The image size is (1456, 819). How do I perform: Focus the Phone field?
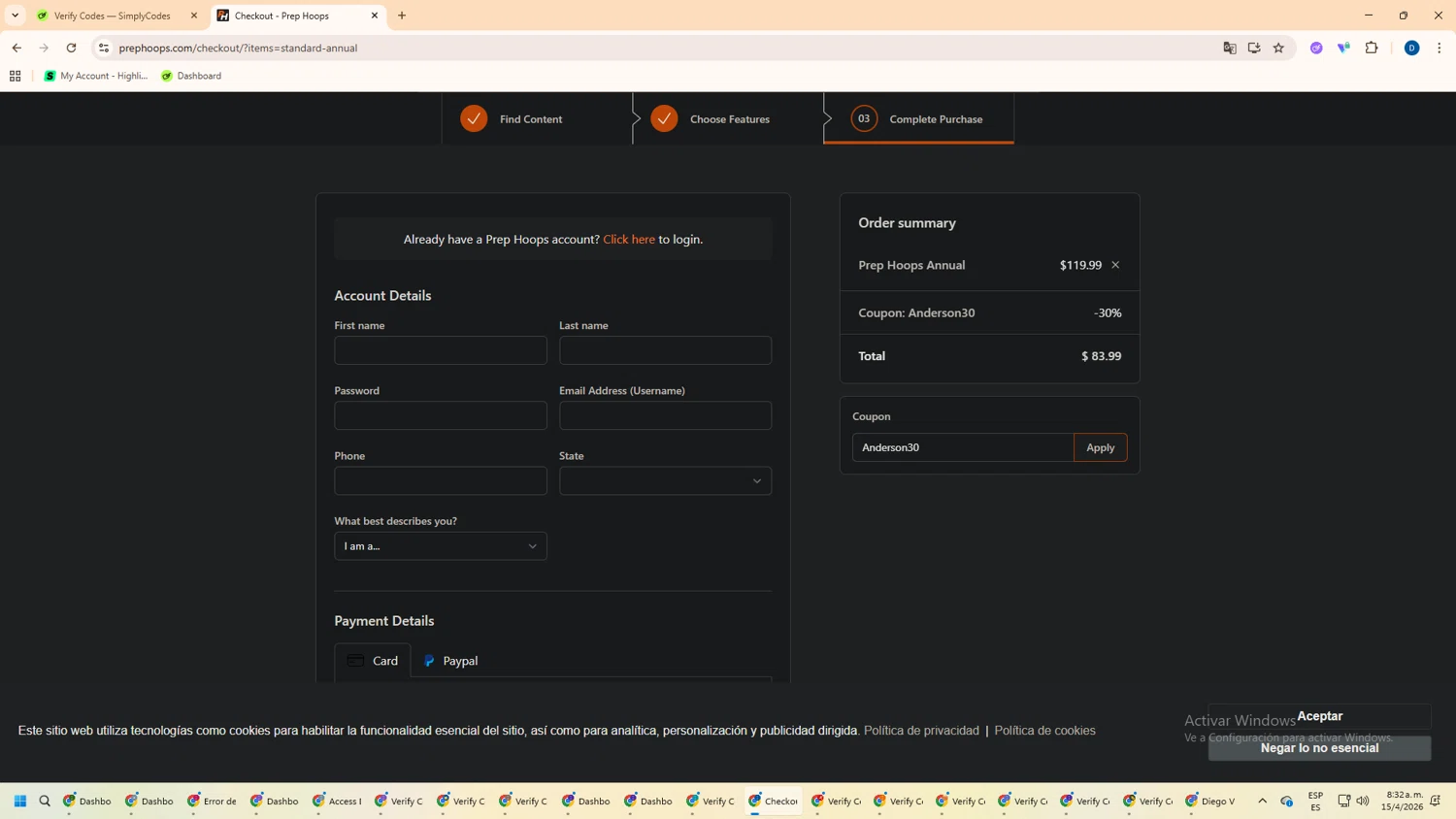point(441,480)
